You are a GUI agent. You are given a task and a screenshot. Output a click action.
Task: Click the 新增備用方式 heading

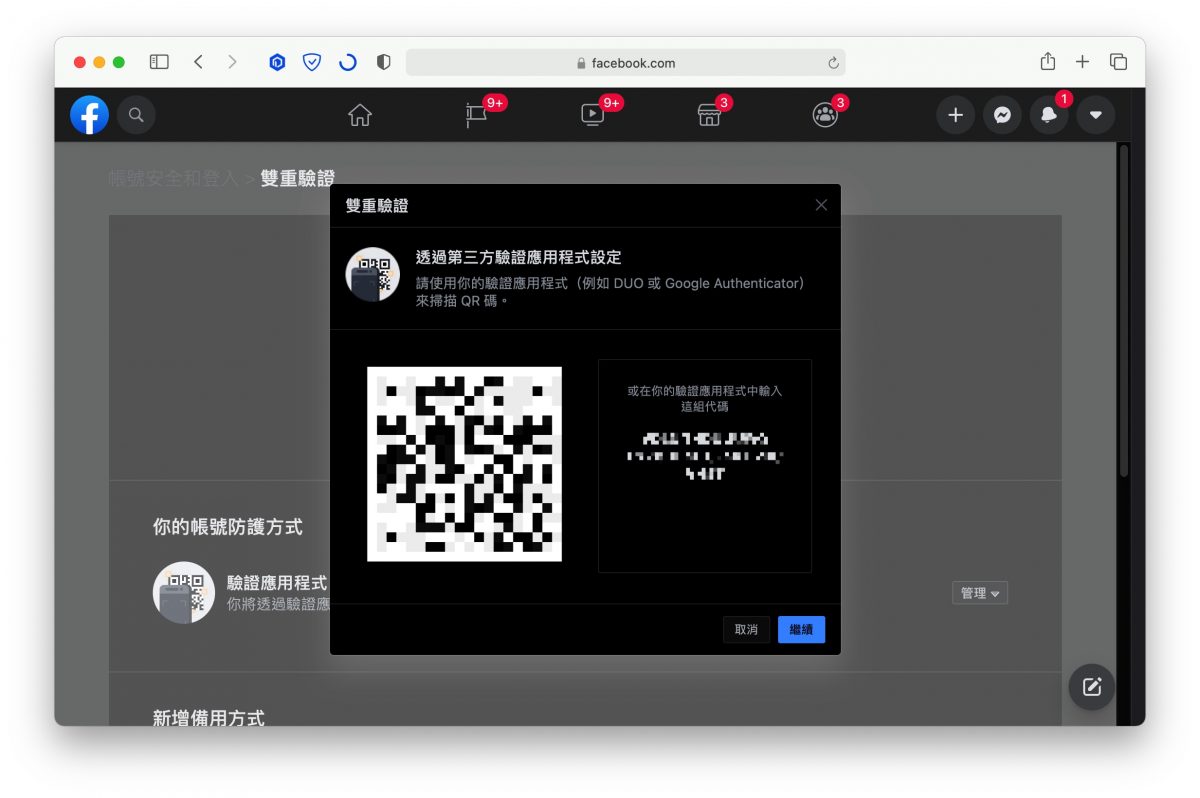pyautogui.click(x=208, y=718)
